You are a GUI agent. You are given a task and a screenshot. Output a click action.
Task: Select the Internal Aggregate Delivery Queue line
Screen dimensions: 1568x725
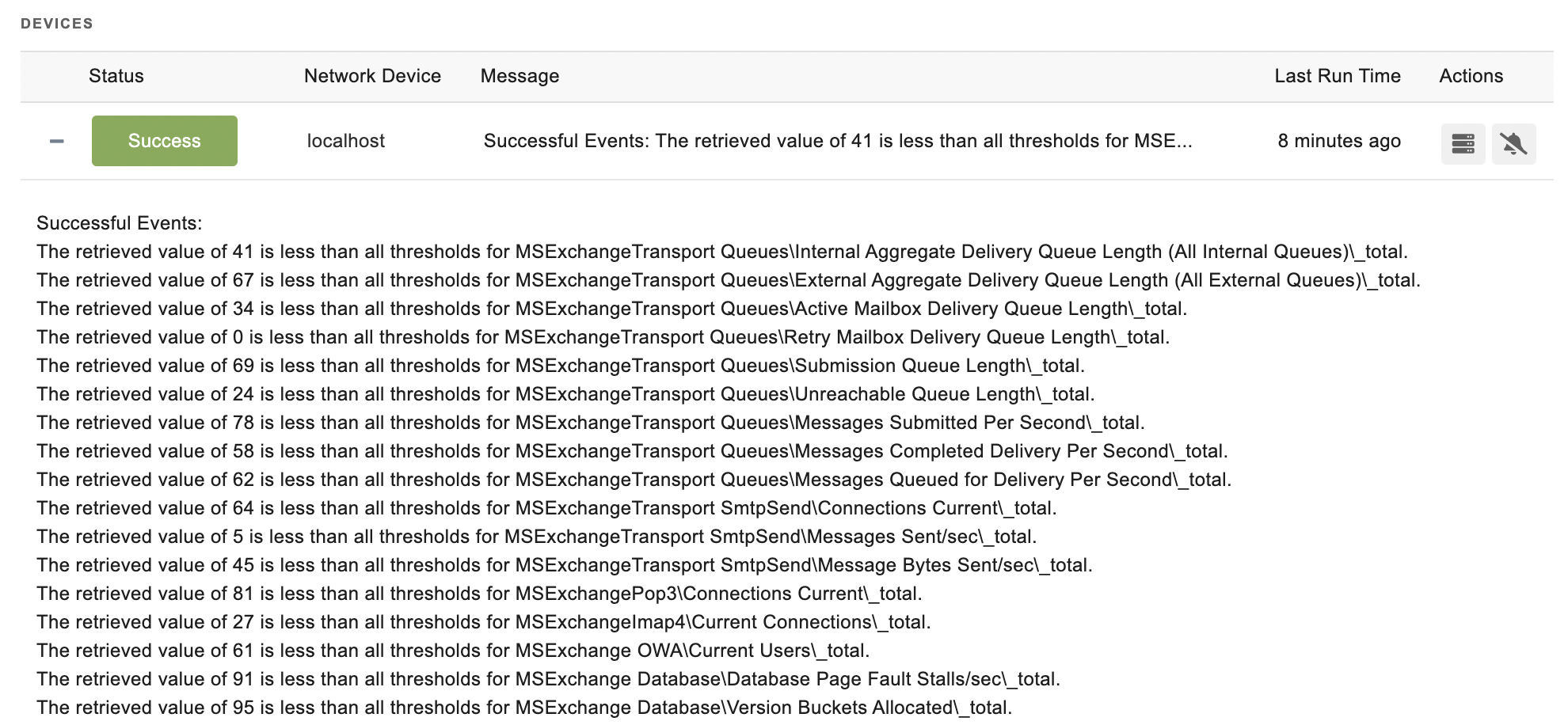(x=722, y=252)
